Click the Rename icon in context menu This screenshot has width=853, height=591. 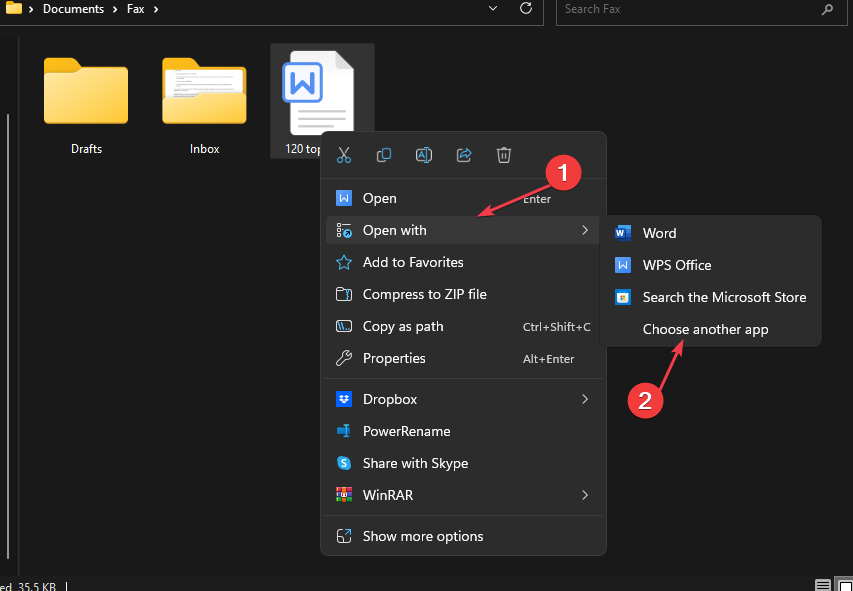pos(424,155)
